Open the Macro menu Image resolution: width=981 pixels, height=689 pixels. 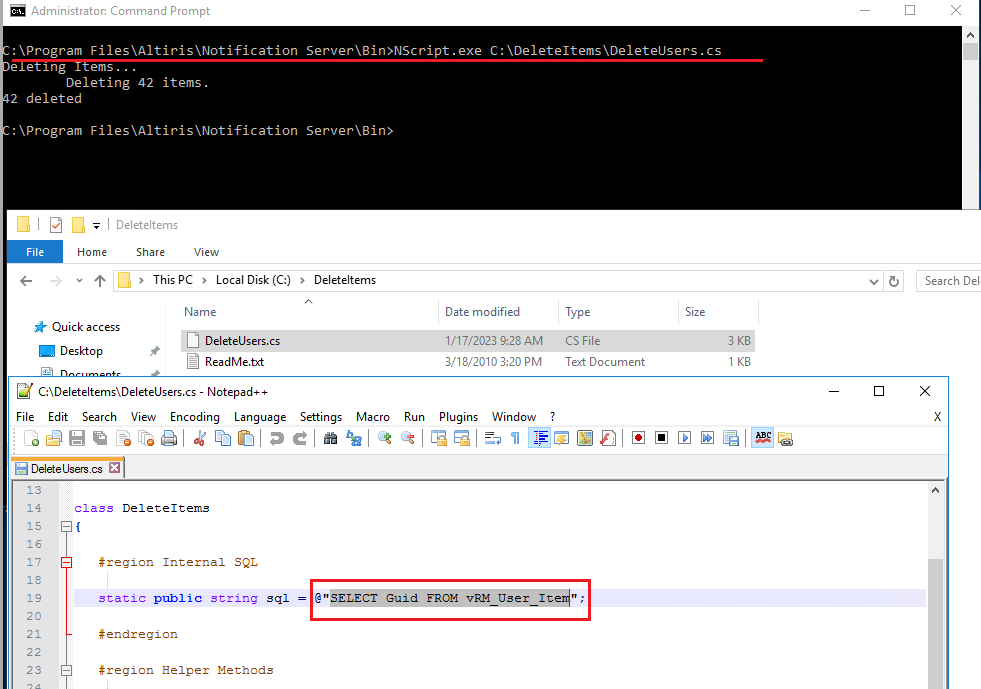[373, 417]
